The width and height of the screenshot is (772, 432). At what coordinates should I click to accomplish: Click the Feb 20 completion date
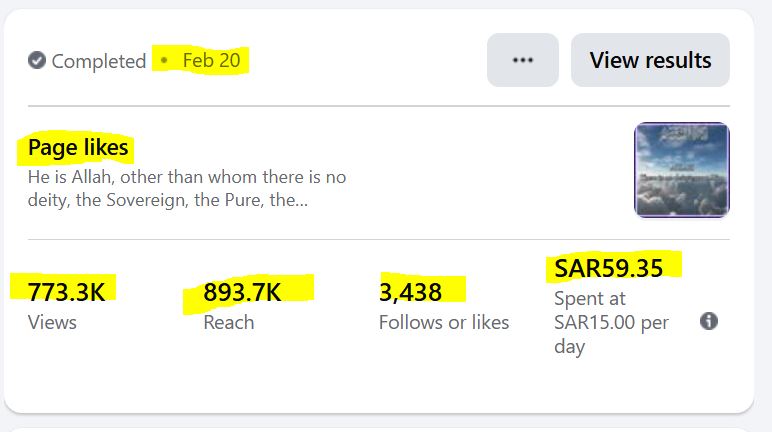pyautogui.click(x=211, y=60)
